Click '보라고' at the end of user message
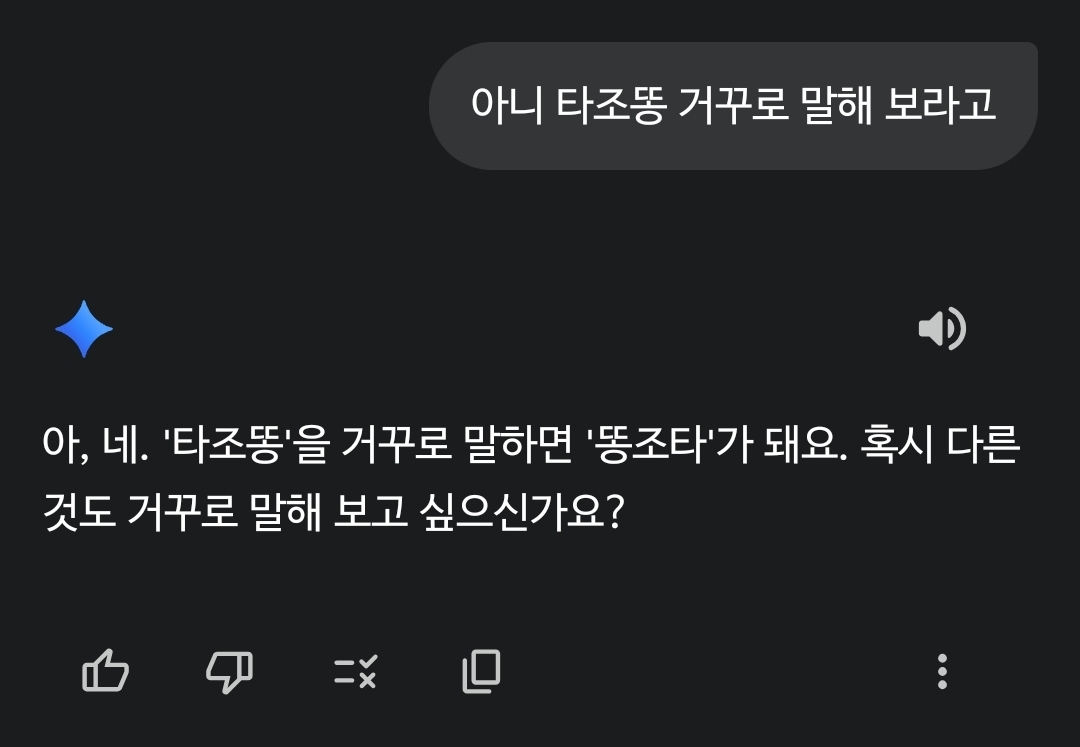The image size is (1080, 747). pos(940,105)
